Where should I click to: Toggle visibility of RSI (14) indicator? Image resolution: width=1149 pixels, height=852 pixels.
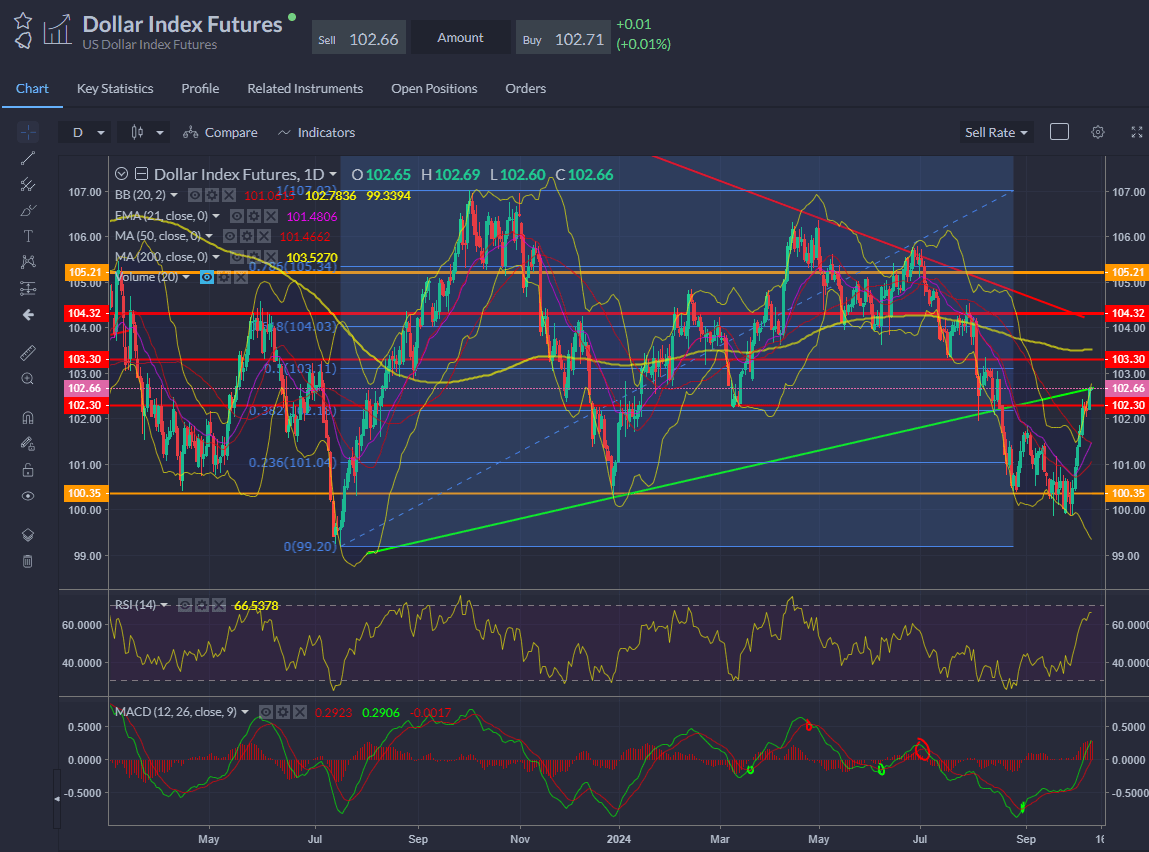(x=185, y=605)
